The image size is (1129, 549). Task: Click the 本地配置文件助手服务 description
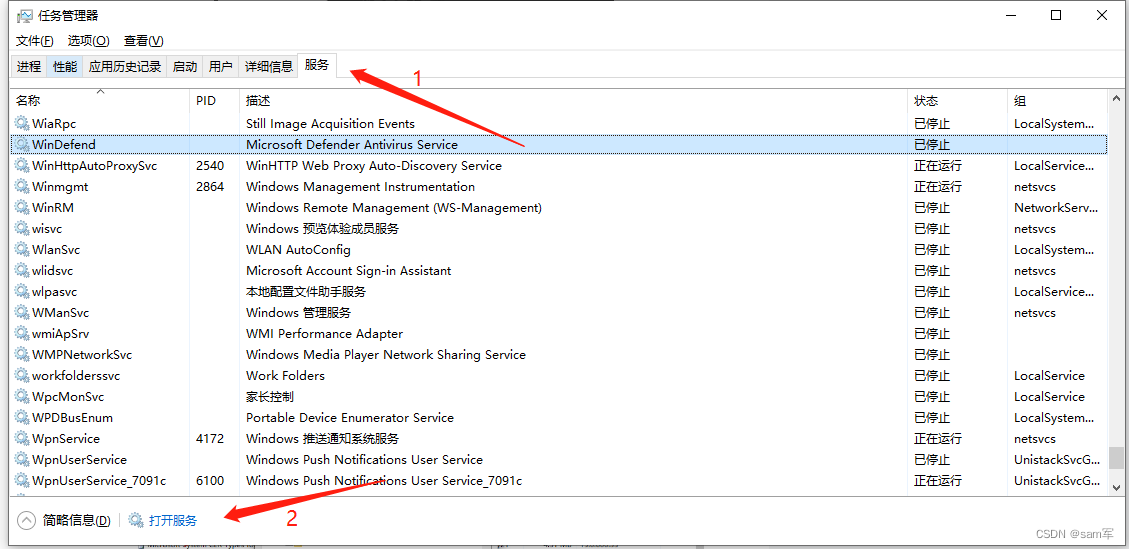click(306, 292)
